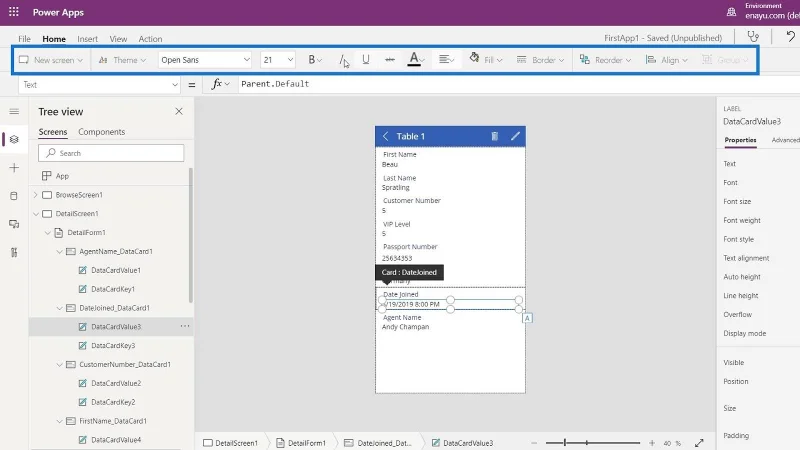Select DataCardKey1 in tree view
The image size is (800, 450).
click(x=113, y=289)
